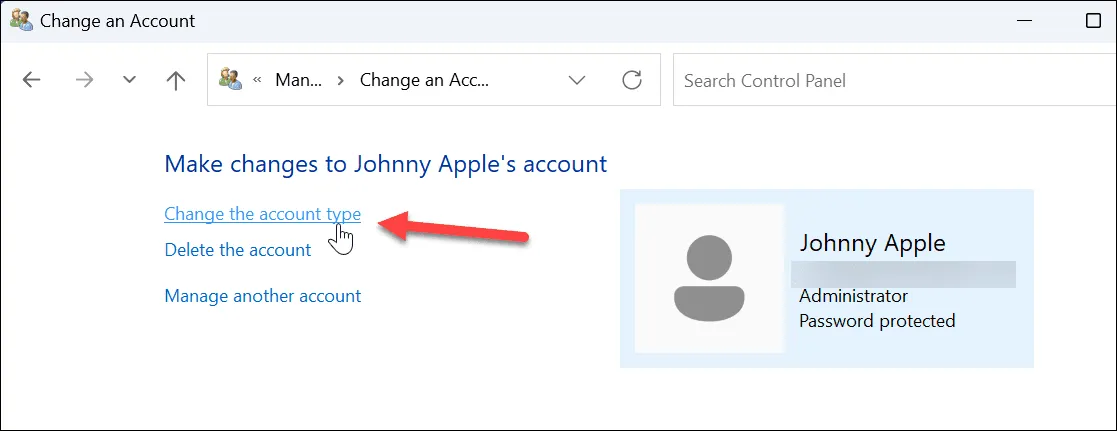Open Manage another account link

(x=263, y=296)
